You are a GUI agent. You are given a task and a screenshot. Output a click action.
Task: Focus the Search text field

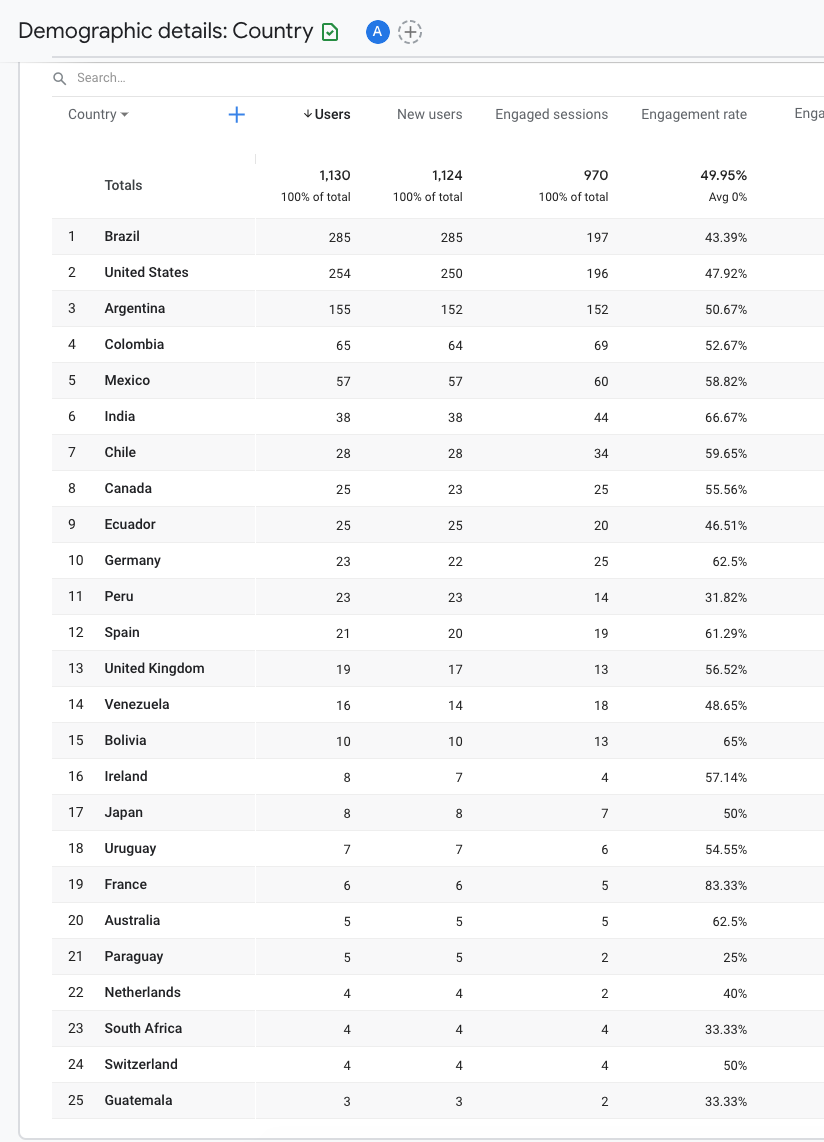[200, 78]
